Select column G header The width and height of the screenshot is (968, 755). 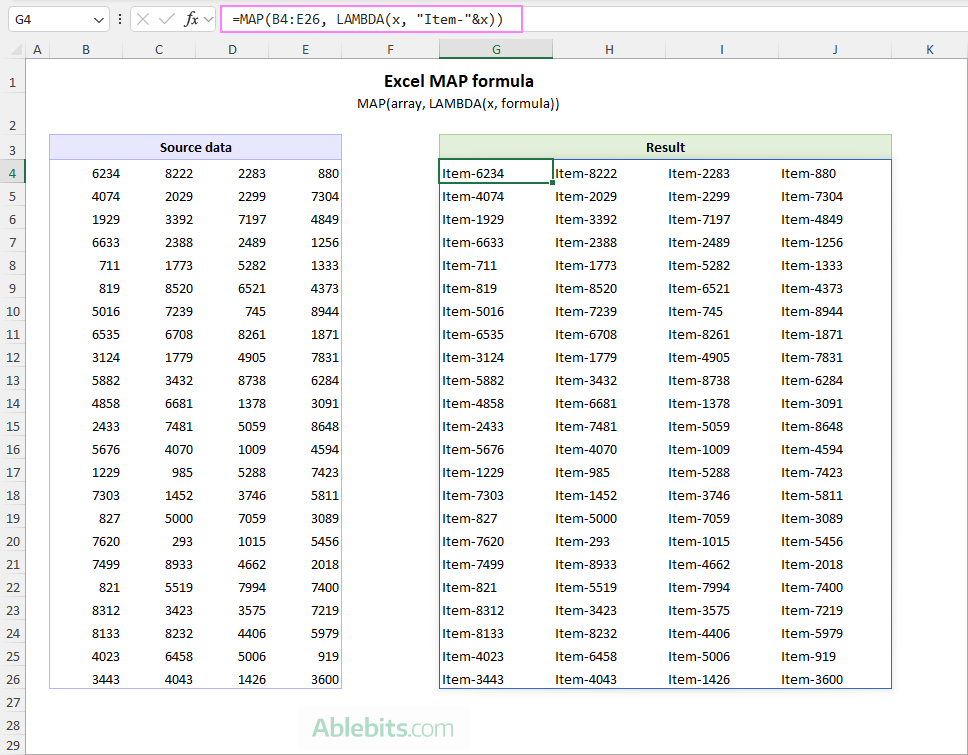(x=496, y=48)
